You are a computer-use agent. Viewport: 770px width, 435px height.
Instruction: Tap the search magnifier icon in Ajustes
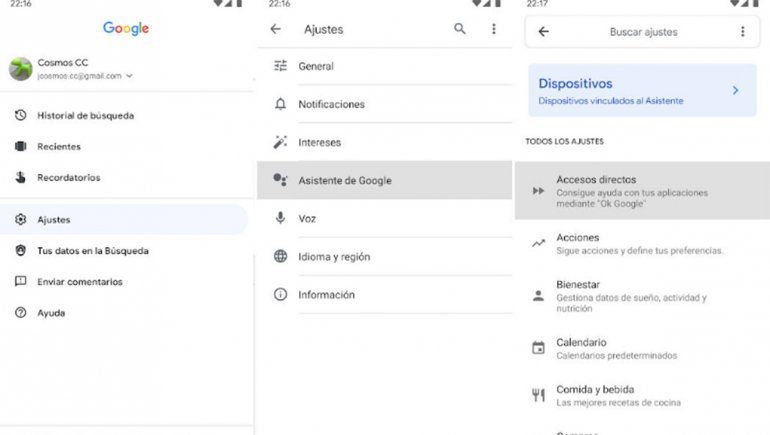click(460, 30)
